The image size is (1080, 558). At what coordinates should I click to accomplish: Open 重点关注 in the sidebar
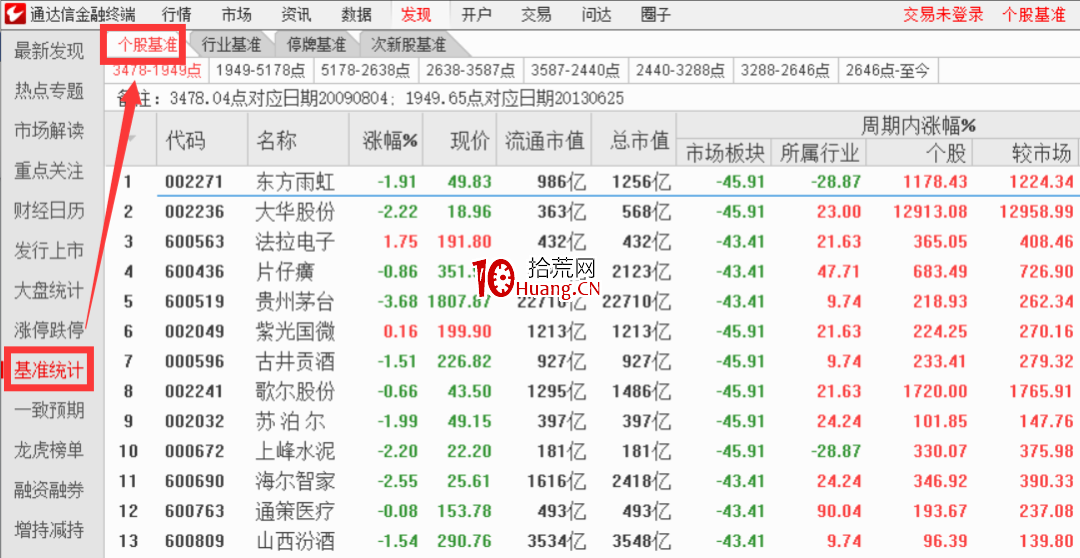(x=49, y=171)
